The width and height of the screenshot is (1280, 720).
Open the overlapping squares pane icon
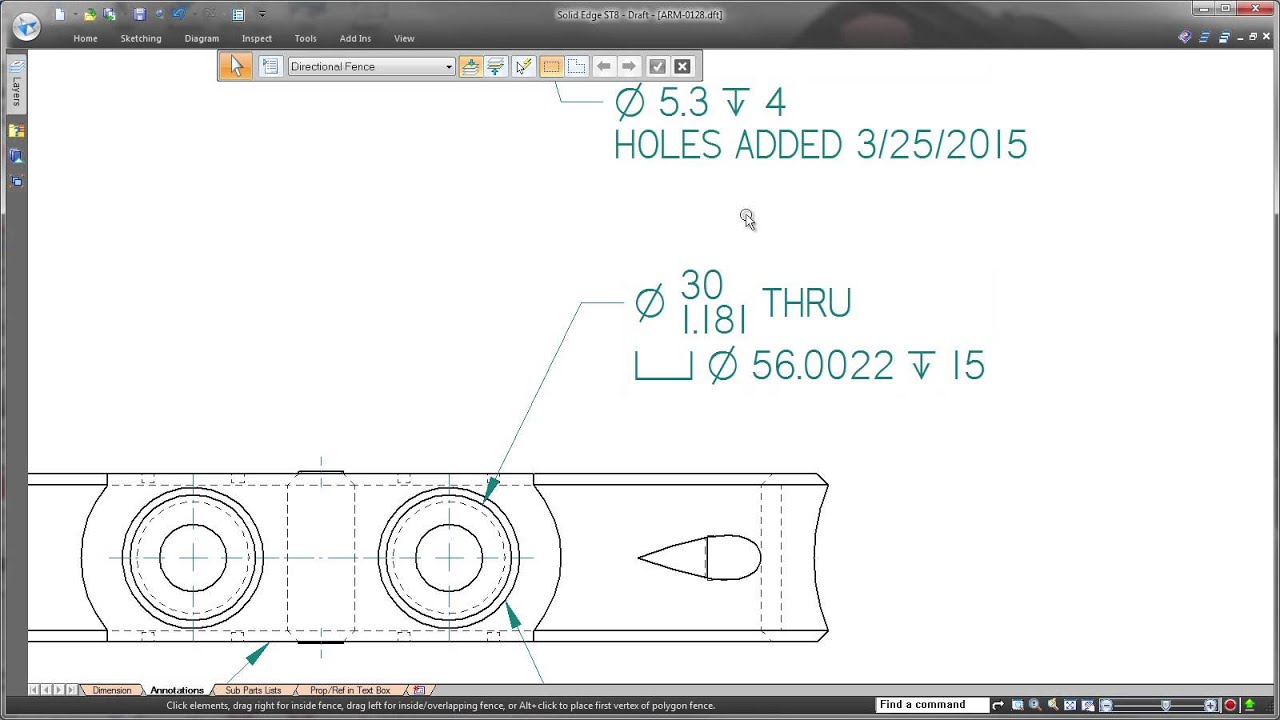(16, 181)
